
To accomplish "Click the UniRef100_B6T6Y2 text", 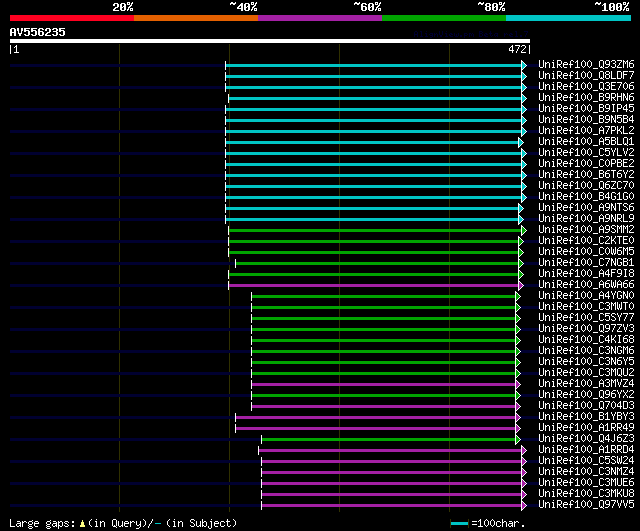I will (586, 175).
